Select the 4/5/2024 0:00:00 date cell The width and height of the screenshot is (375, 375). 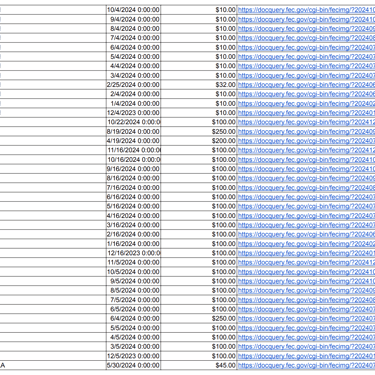tap(133, 337)
